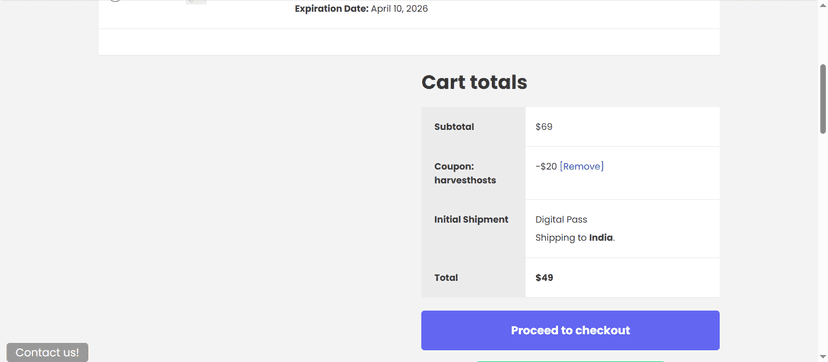The image size is (828, 362).
Task: Select the Subtotal label
Action: click(454, 127)
